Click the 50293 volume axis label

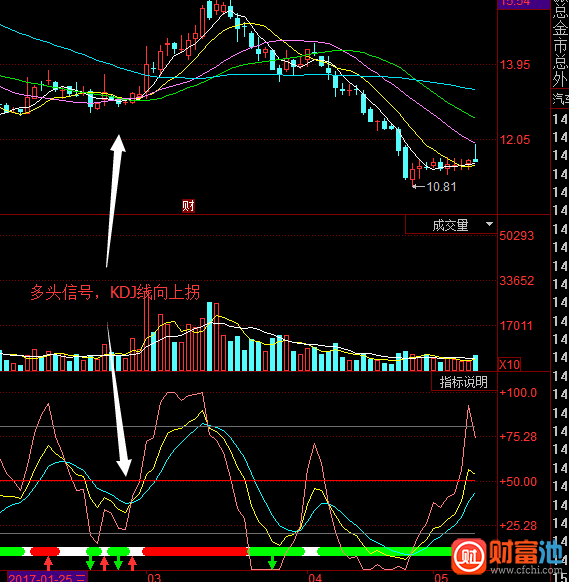coord(517,236)
